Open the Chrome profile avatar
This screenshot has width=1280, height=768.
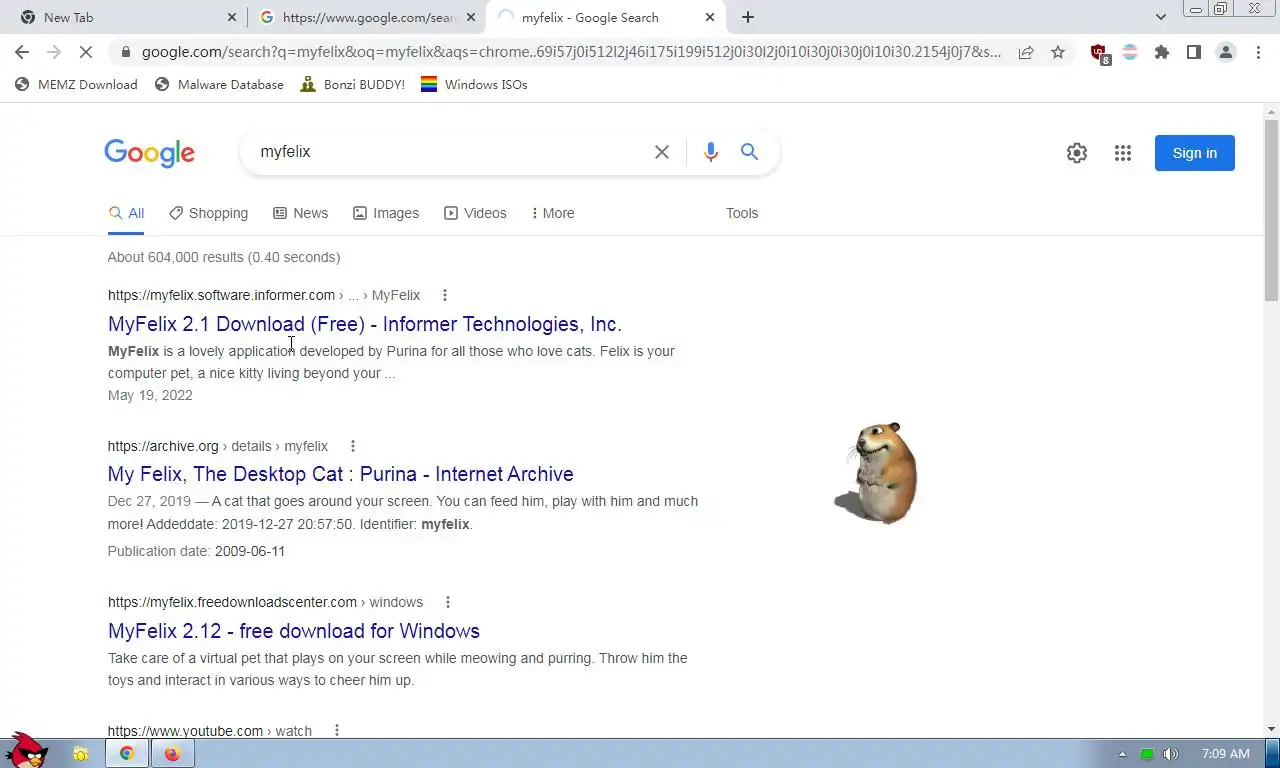(x=1226, y=52)
